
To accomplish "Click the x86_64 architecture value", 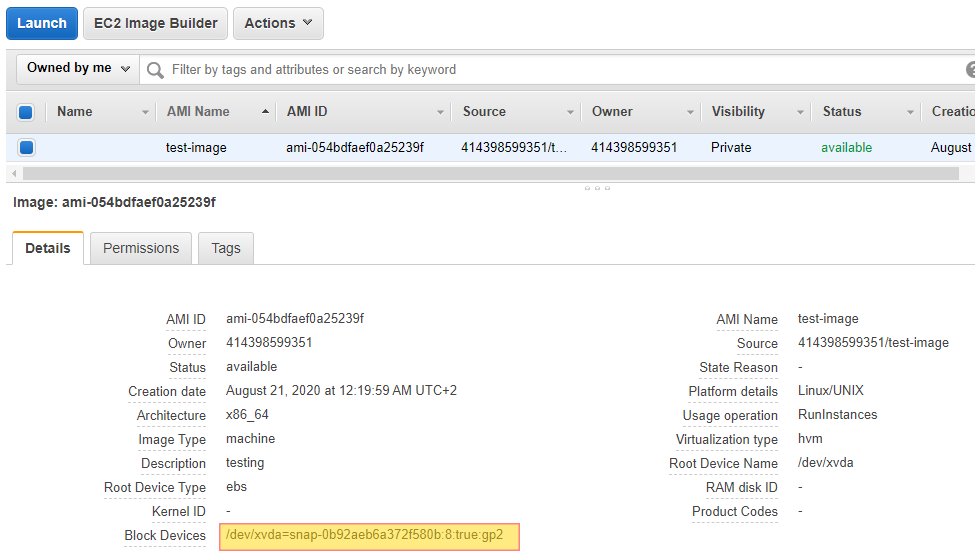I will pyautogui.click(x=247, y=415).
